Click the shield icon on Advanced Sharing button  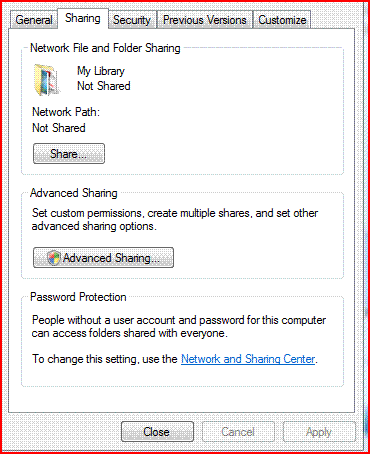click(53, 258)
